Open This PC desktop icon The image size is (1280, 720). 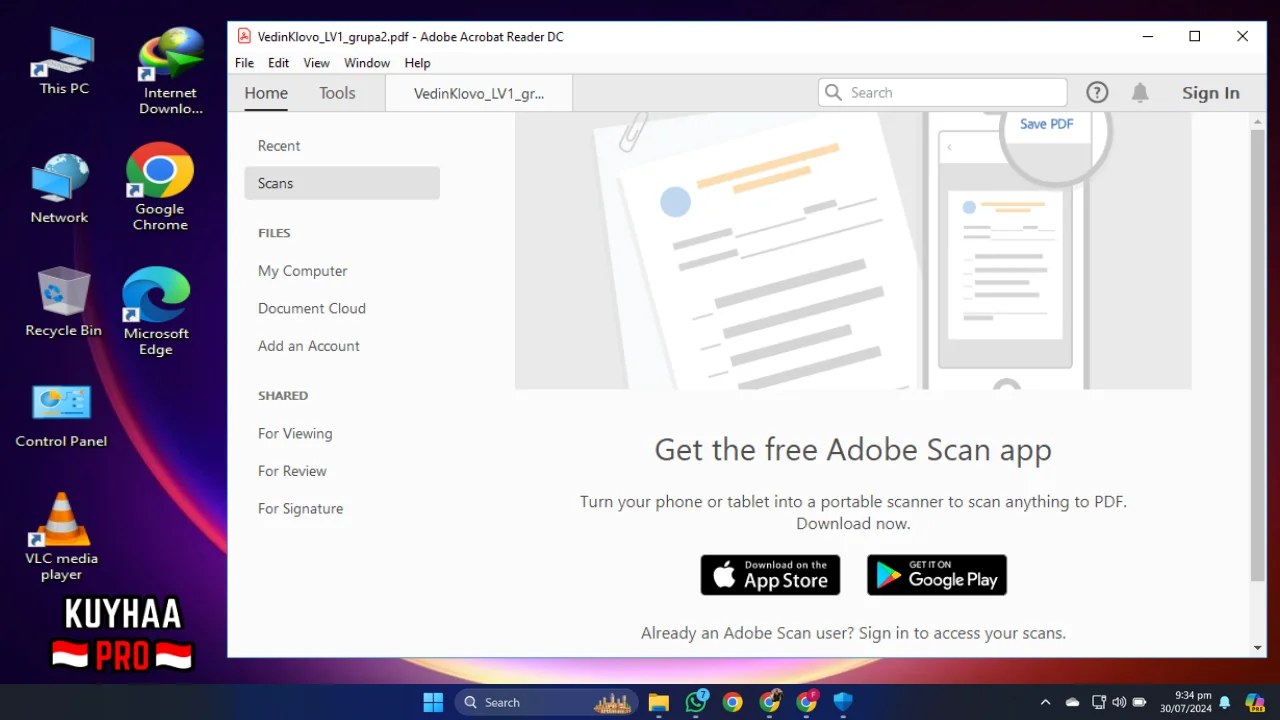point(64,61)
